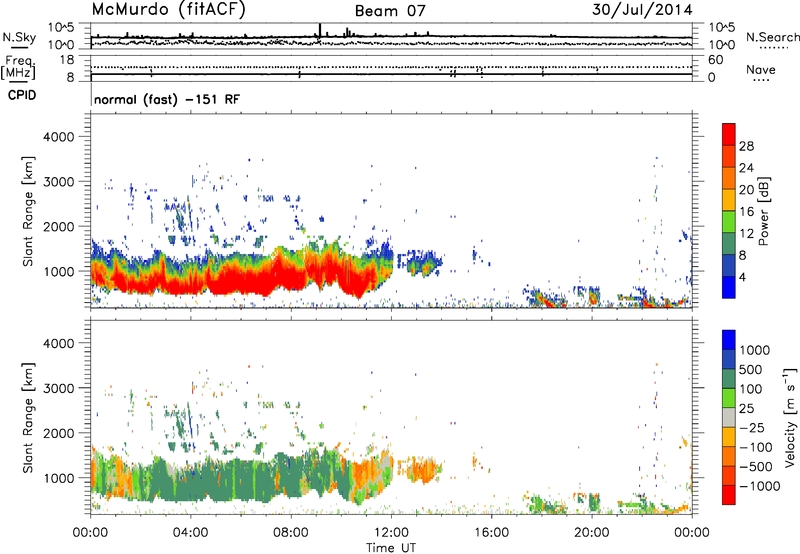The image size is (800, 554).
Task: Click the Nave legend label
Action: [761, 70]
